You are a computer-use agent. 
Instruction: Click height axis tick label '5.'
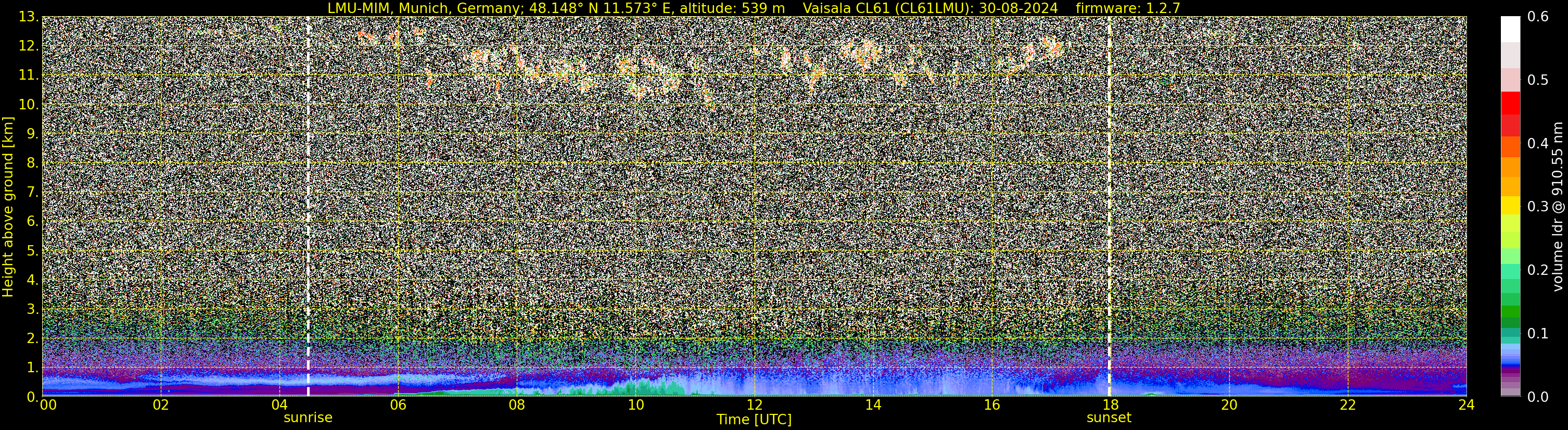(33, 250)
